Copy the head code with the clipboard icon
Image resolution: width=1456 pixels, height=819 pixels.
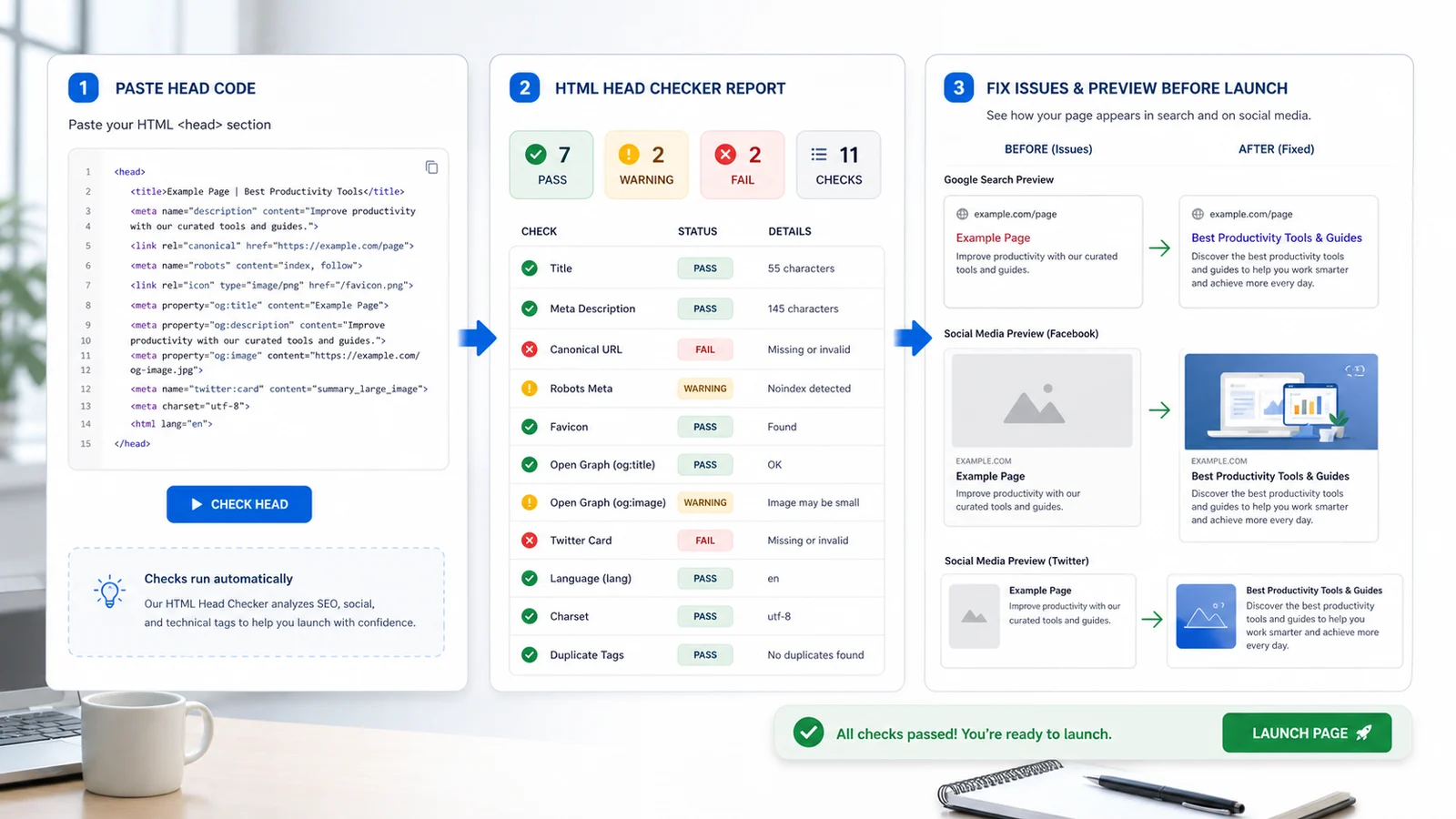click(x=431, y=167)
